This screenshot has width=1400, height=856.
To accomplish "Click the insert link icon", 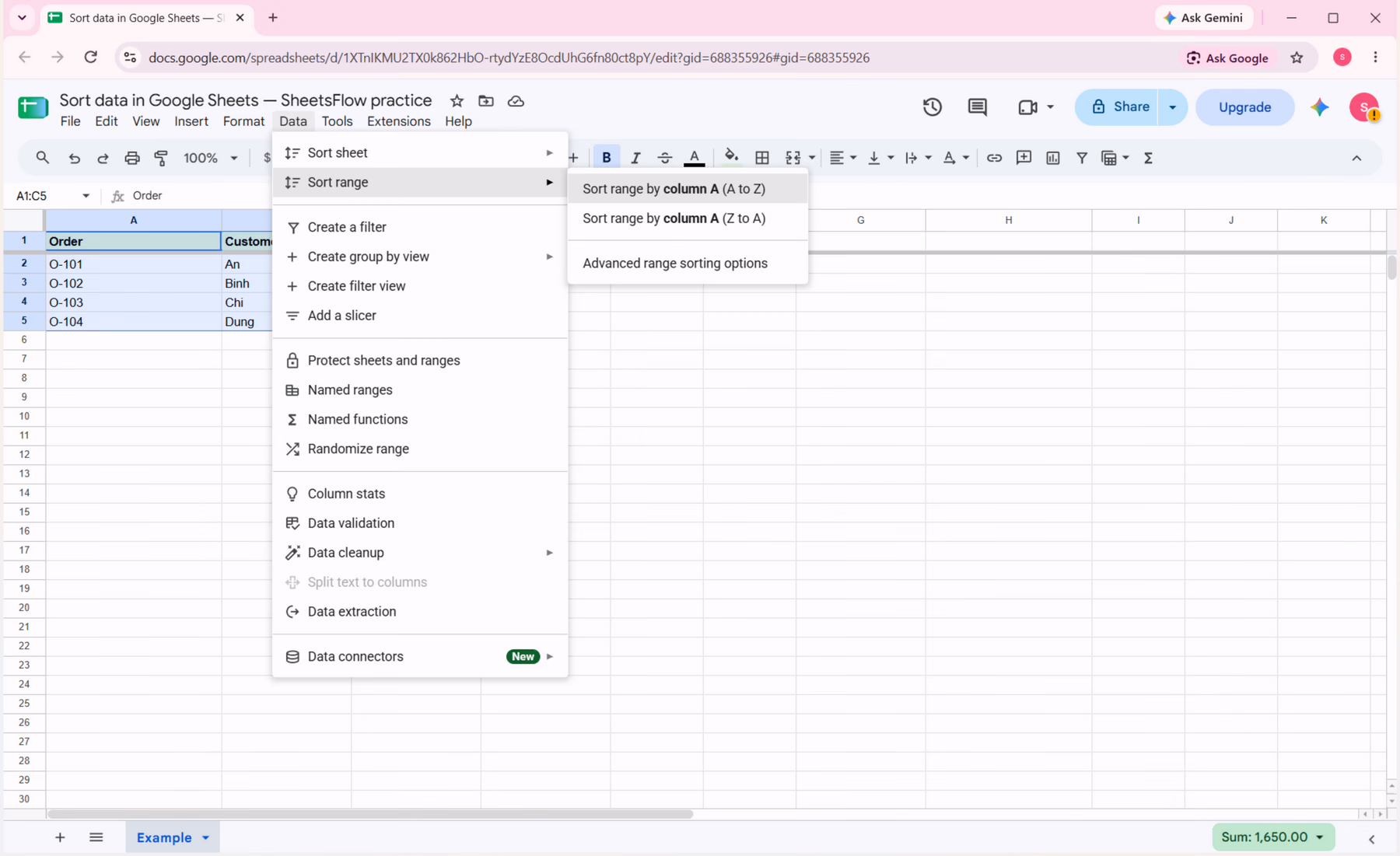I will click(994, 158).
